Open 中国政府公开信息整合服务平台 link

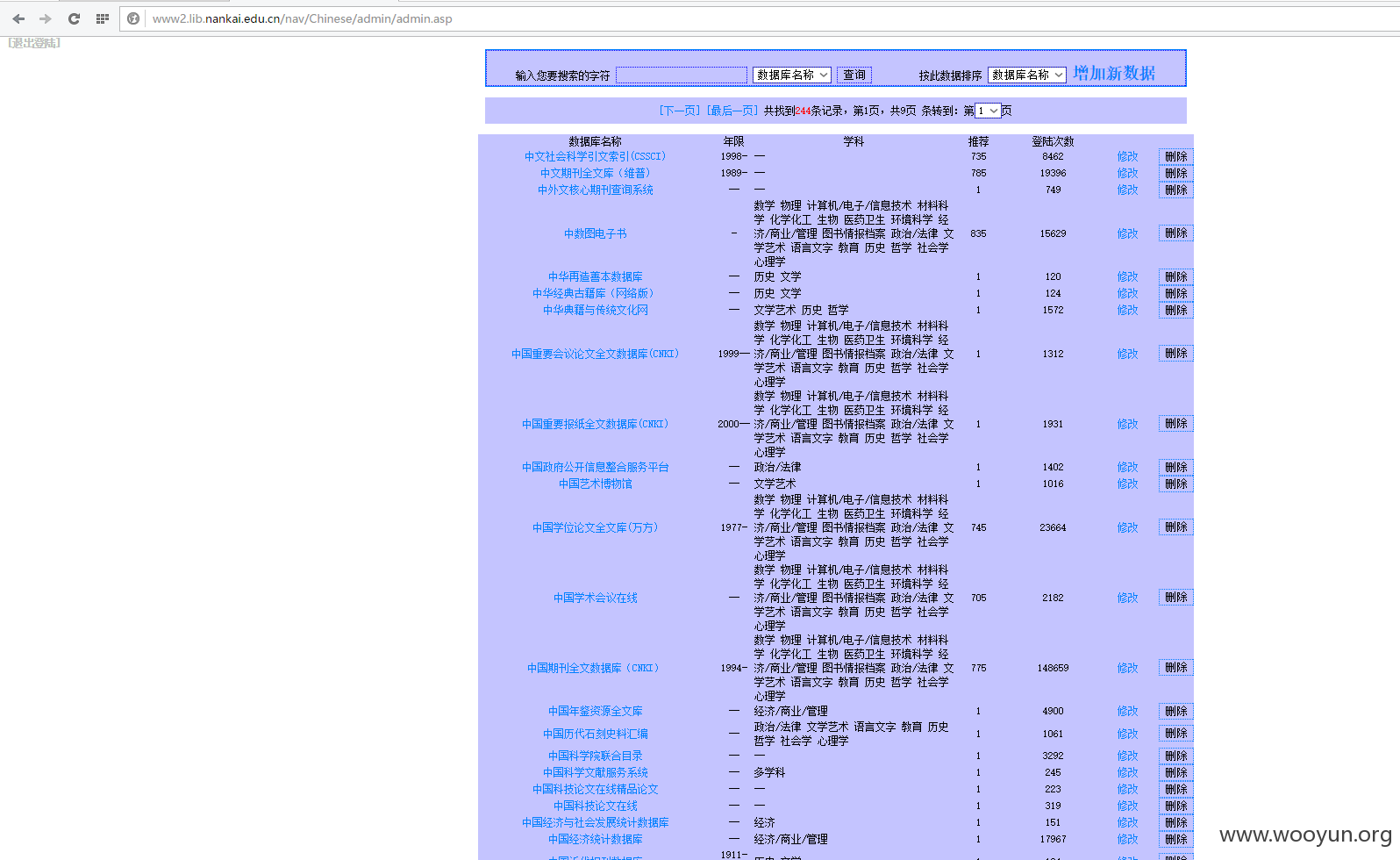pos(596,467)
